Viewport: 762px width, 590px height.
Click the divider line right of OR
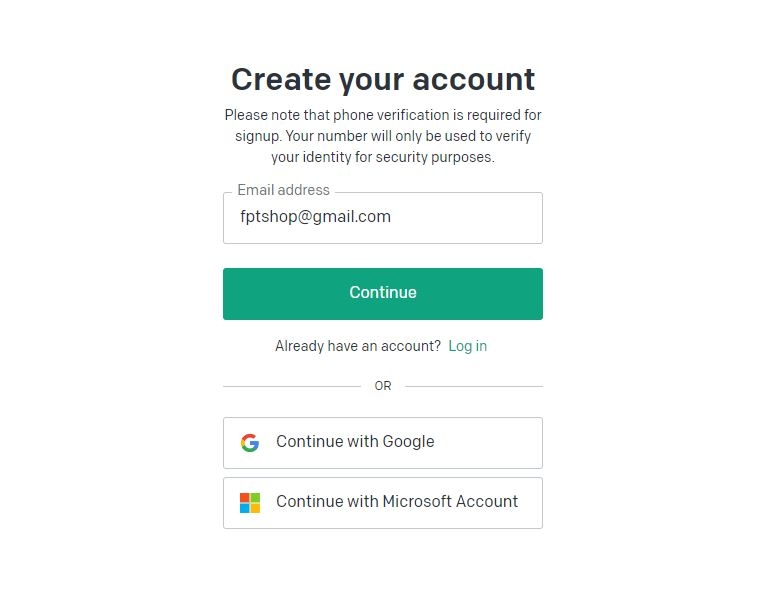coord(474,386)
